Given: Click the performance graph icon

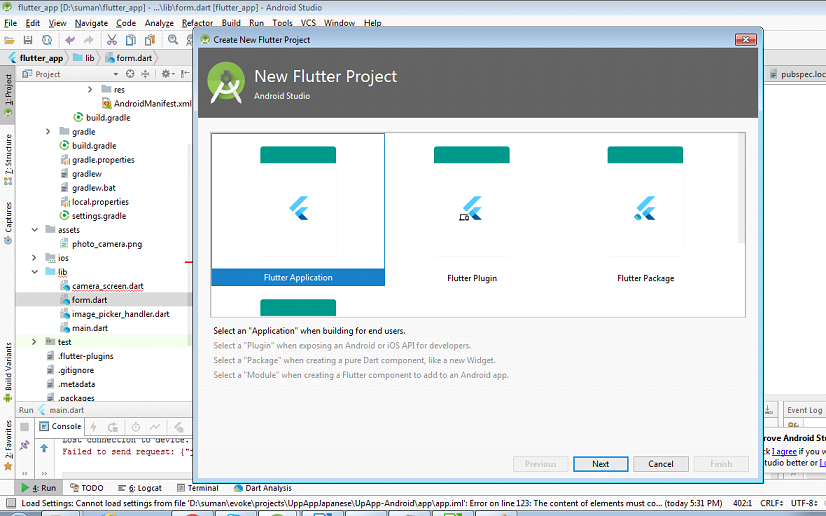Looking at the screenshot, I should [x=154, y=426].
